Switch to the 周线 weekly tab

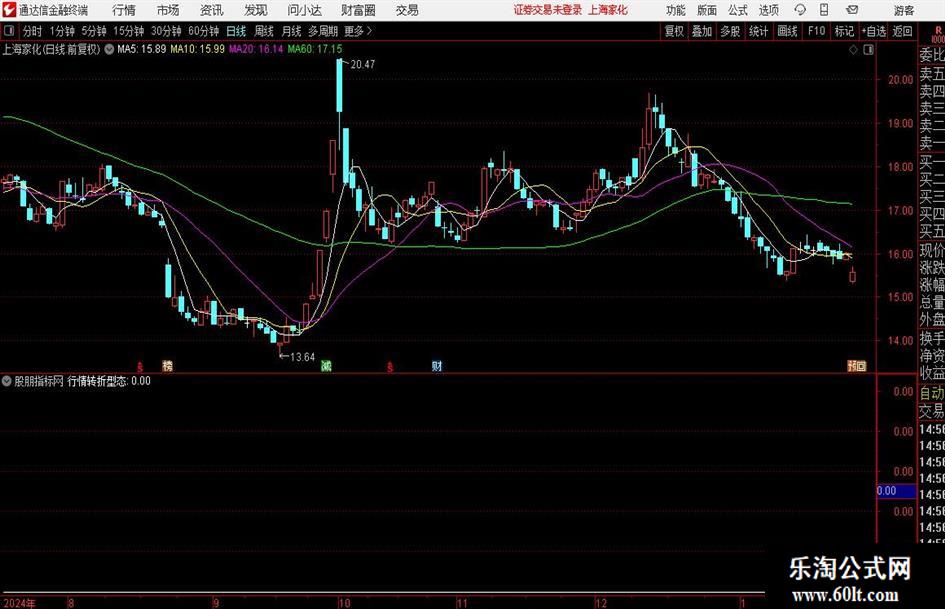[x=264, y=31]
